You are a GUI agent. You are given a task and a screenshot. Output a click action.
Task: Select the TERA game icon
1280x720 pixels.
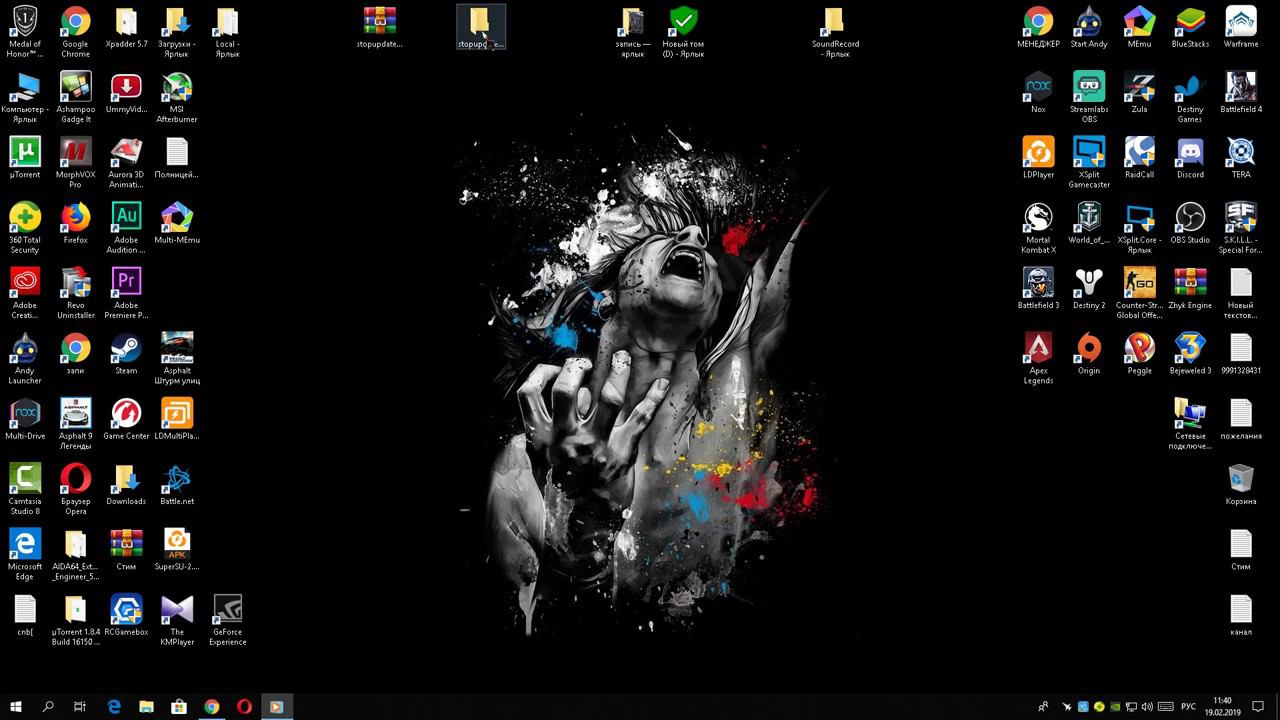click(1241, 157)
